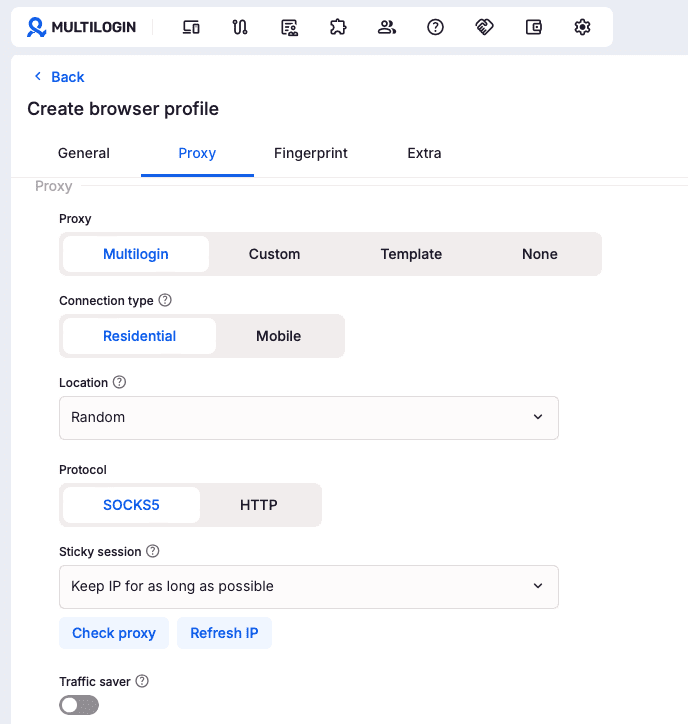Open the handshake referral icon
The width and height of the screenshot is (688, 724).
coord(484,27)
